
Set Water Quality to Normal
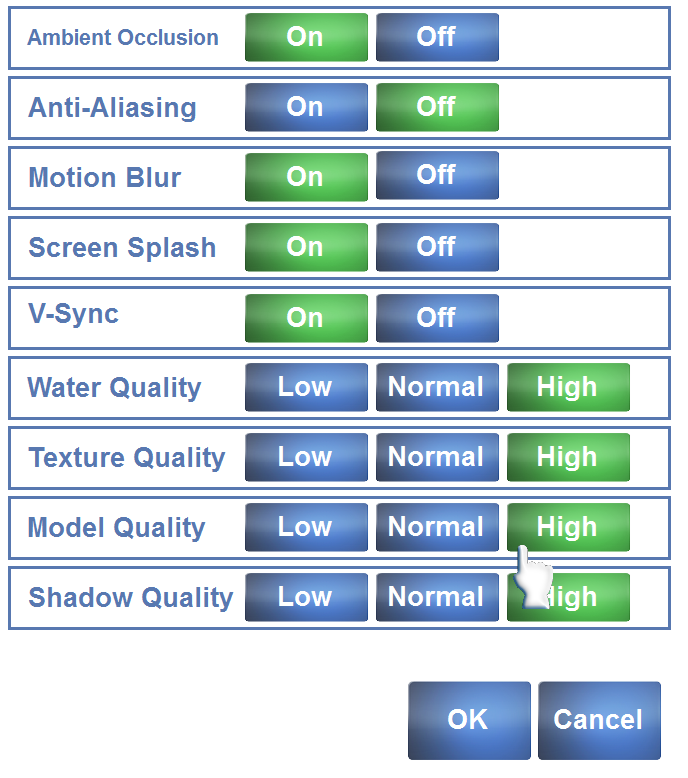pos(437,388)
